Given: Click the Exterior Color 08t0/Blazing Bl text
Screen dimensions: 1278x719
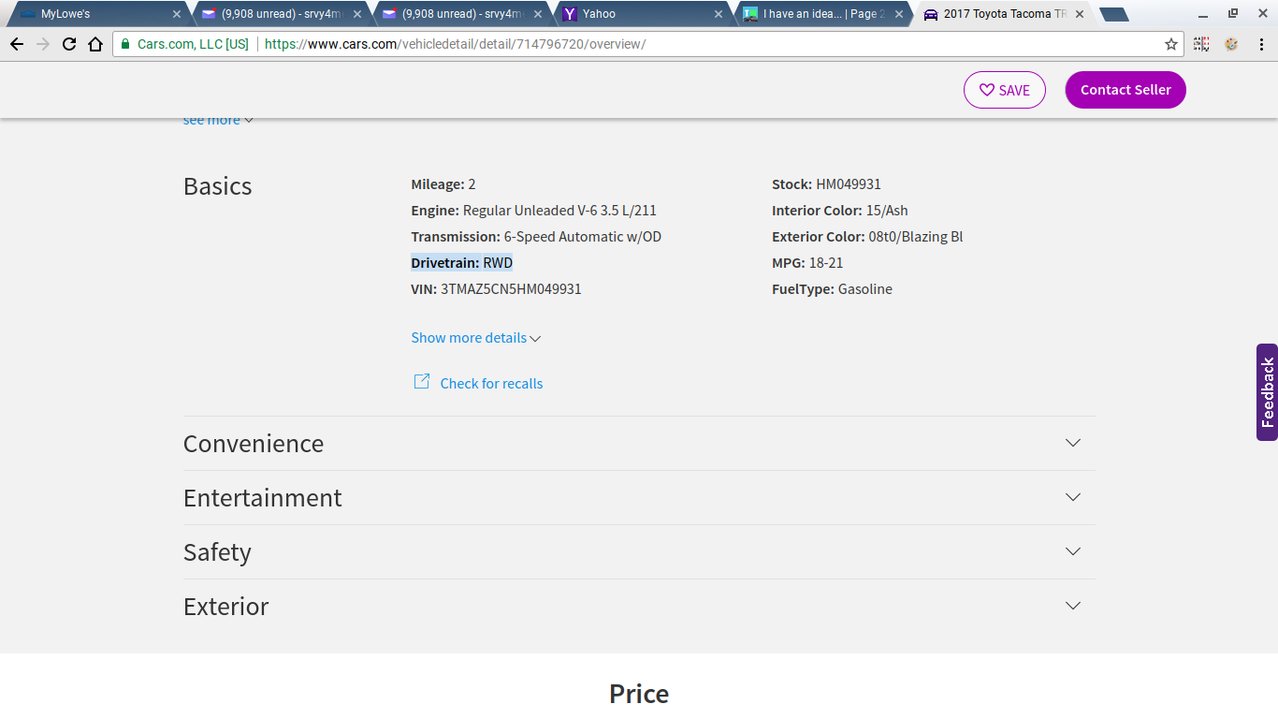Looking at the screenshot, I should tap(867, 237).
